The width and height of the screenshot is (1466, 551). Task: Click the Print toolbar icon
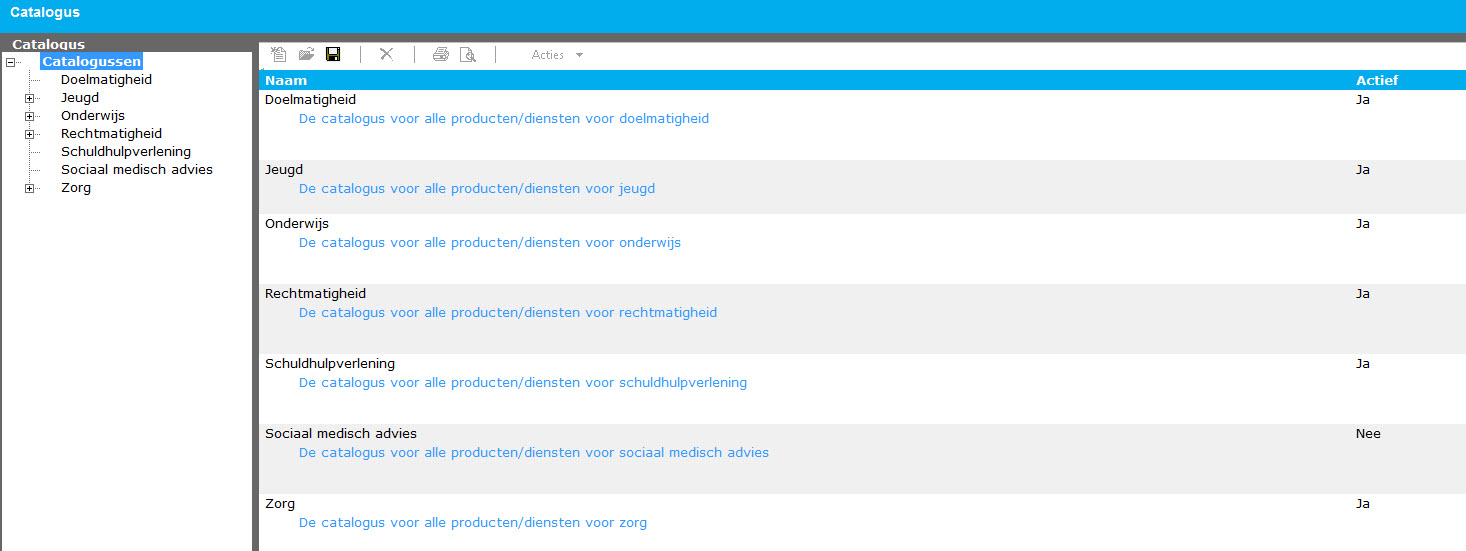(440, 55)
